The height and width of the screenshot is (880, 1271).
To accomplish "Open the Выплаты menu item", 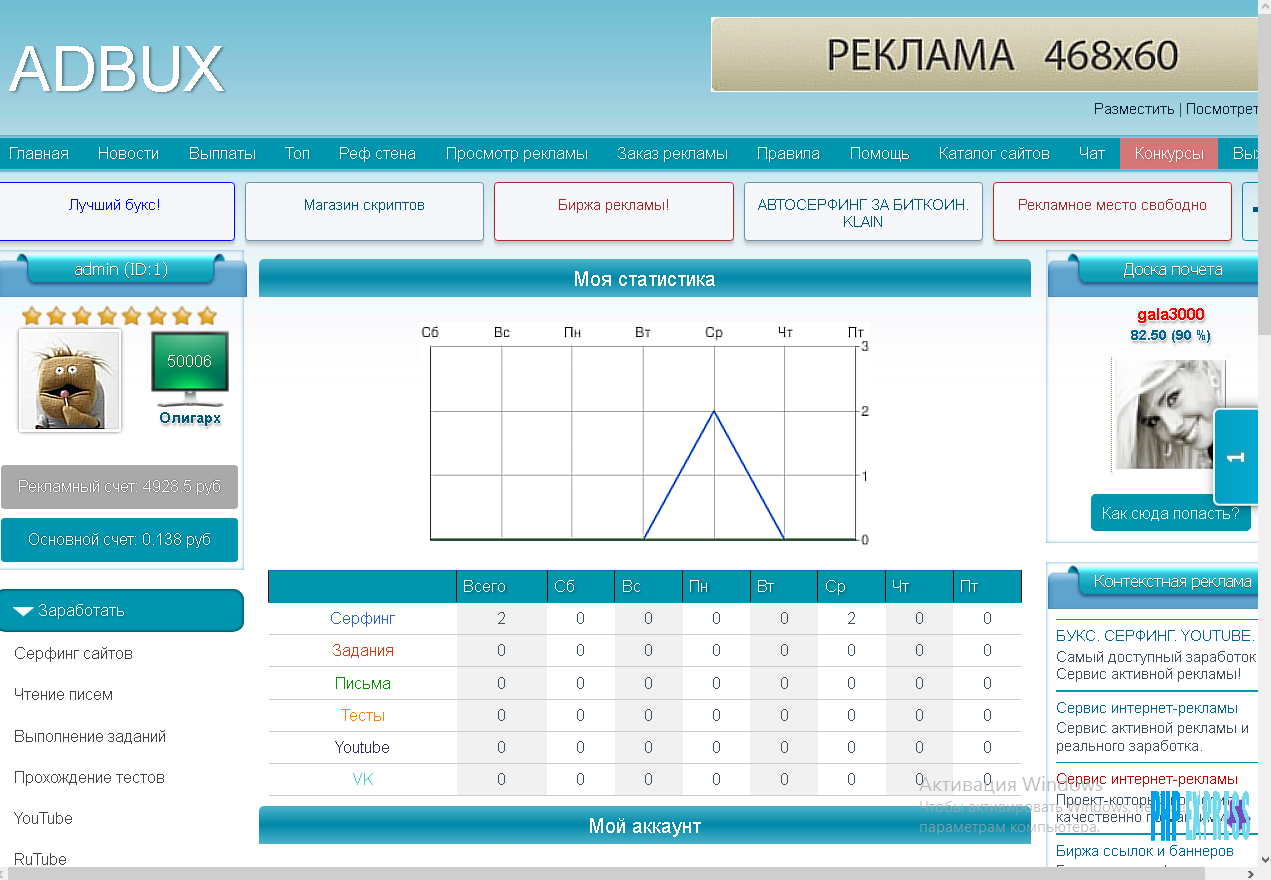I will (x=222, y=153).
